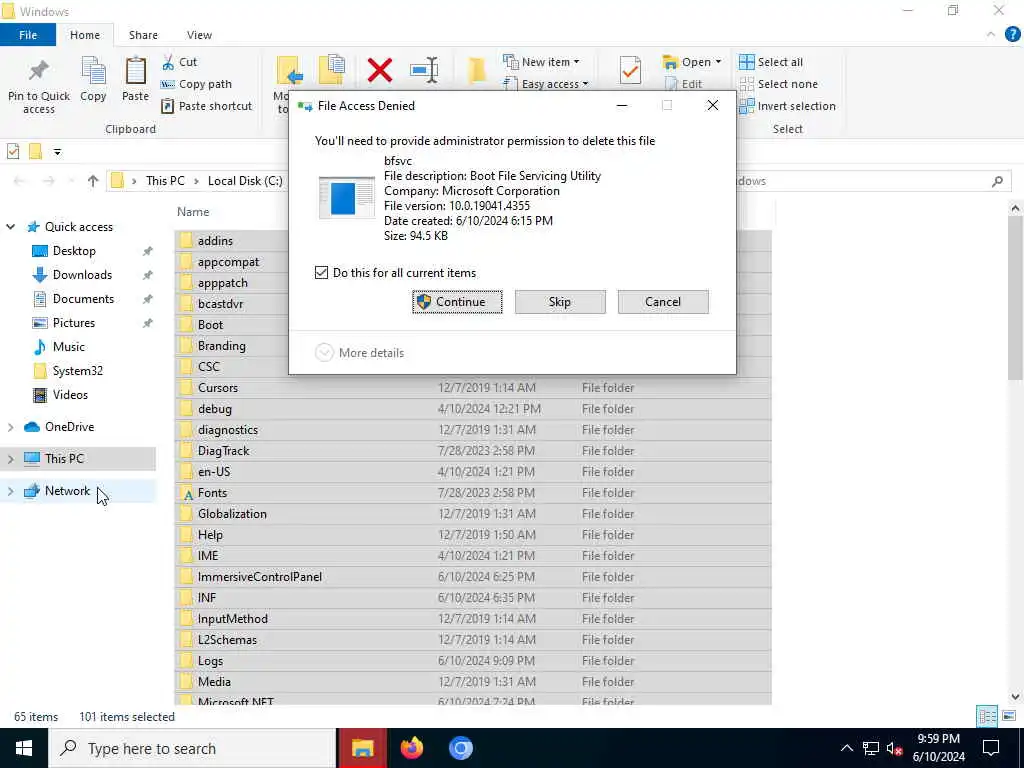Expand the Network tree node
The image size is (1024, 768).
[x=10, y=491]
